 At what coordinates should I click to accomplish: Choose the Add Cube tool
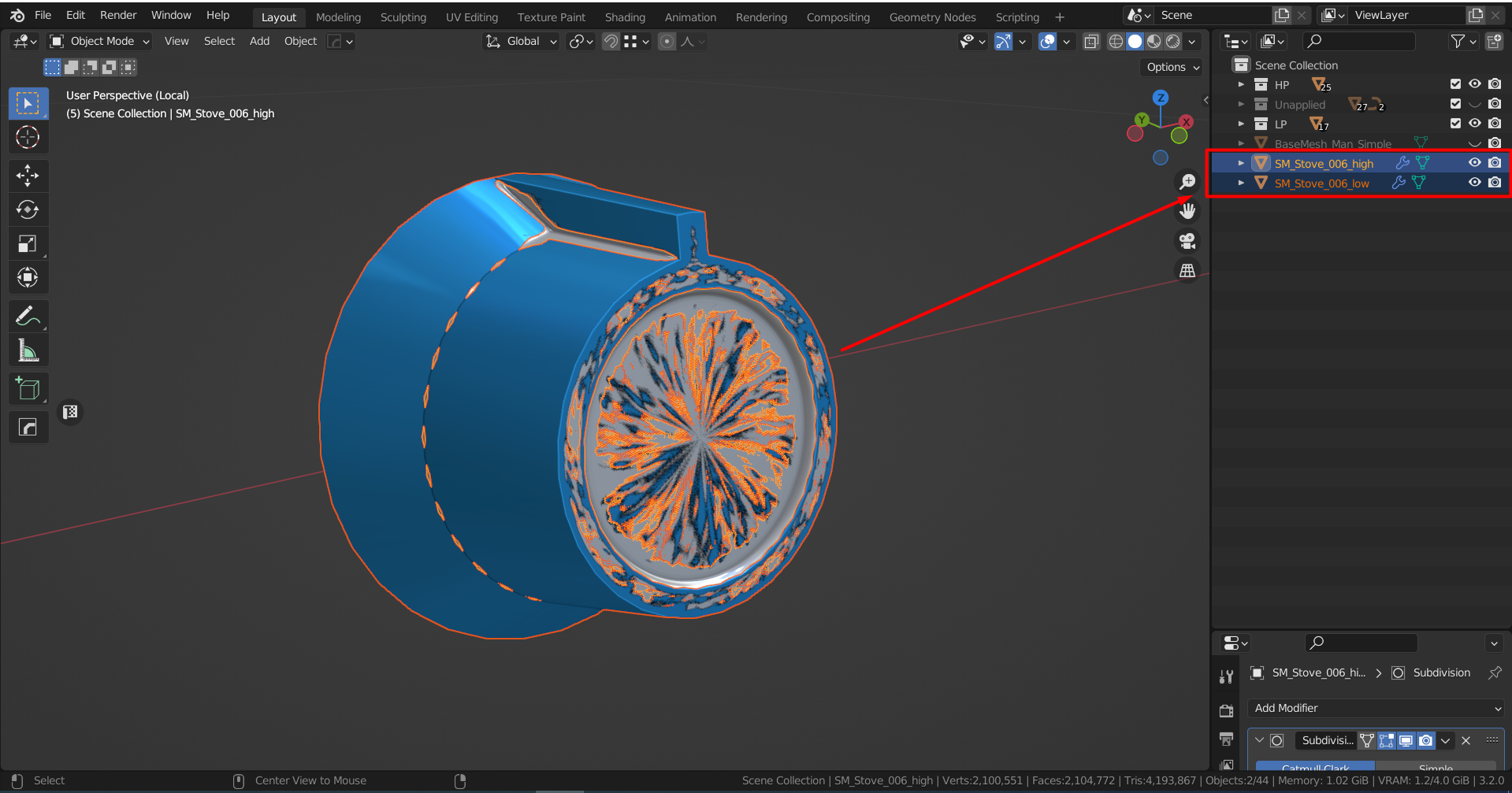28,389
